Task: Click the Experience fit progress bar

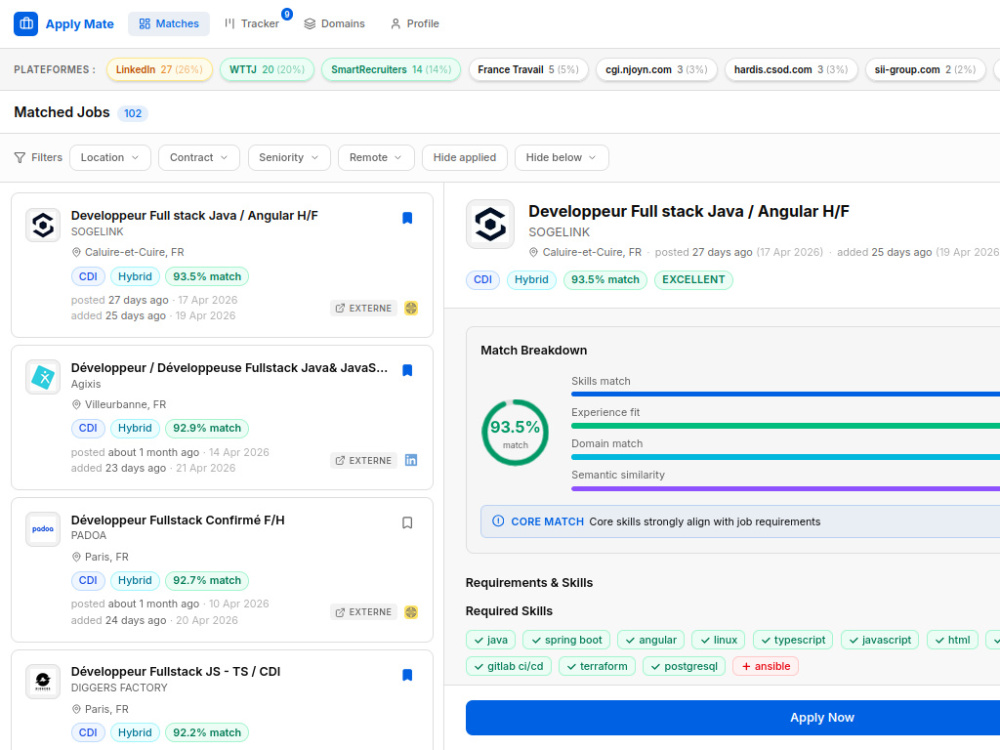Action: (785, 425)
